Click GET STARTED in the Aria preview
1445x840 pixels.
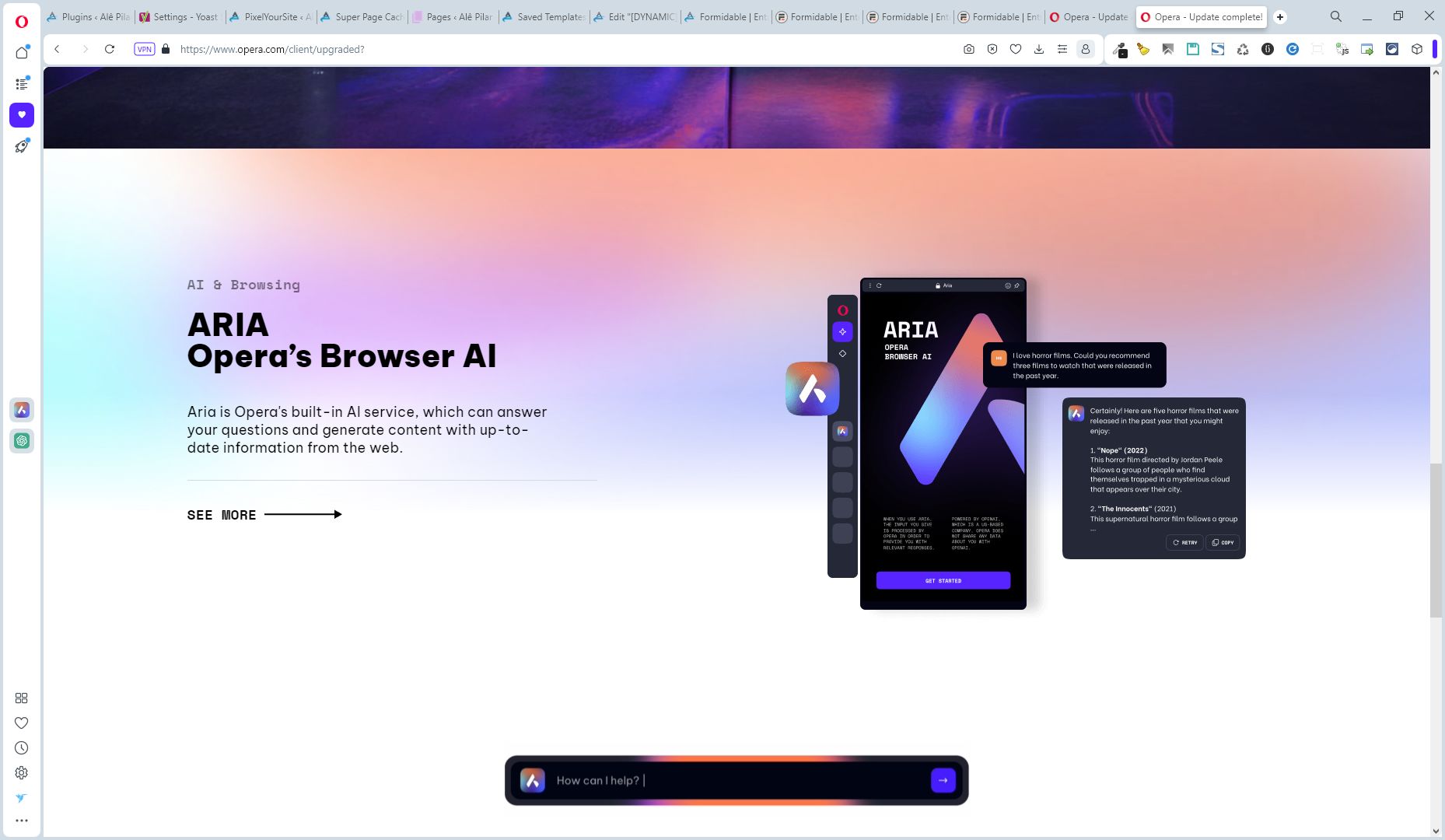tap(943, 580)
